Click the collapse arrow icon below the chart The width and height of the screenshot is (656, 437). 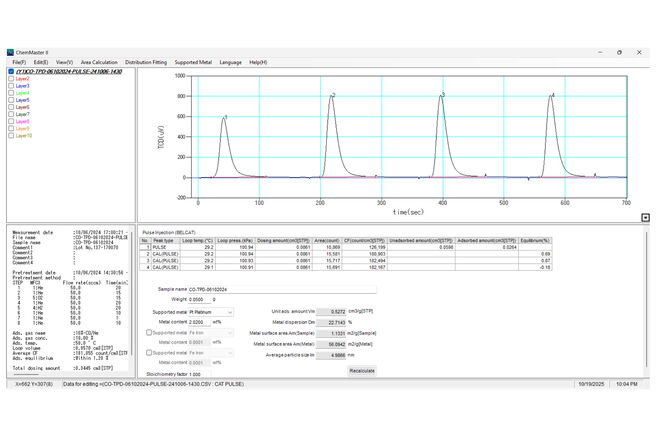pyautogui.click(x=645, y=218)
